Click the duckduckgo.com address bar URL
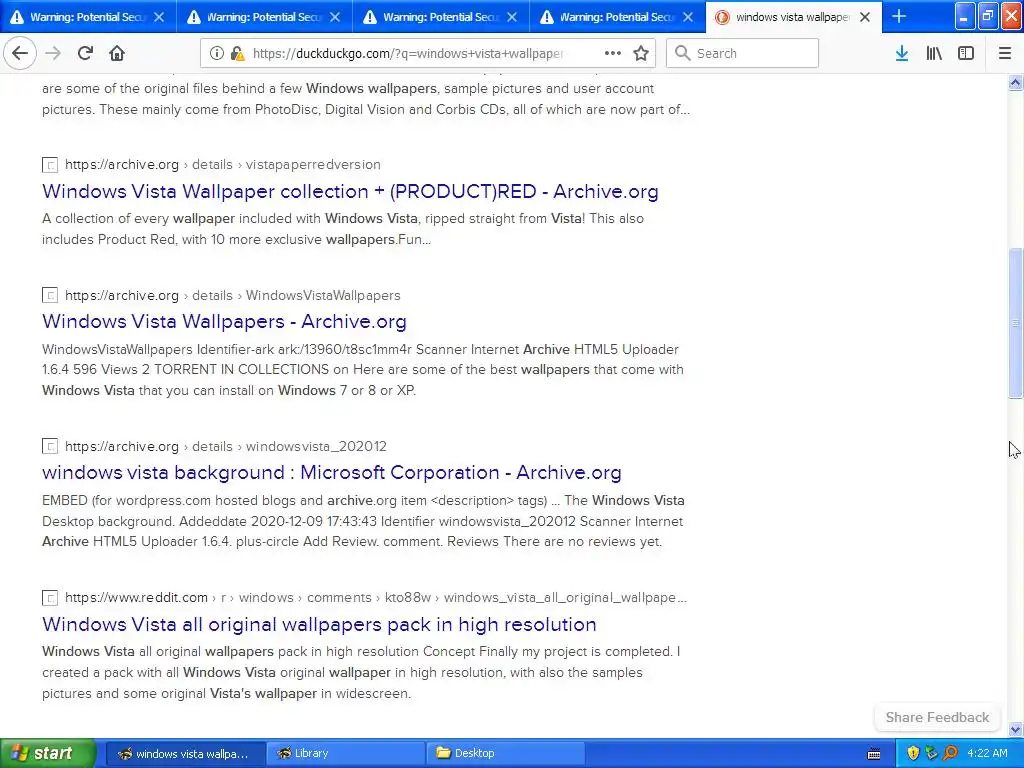 [x=408, y=54]
